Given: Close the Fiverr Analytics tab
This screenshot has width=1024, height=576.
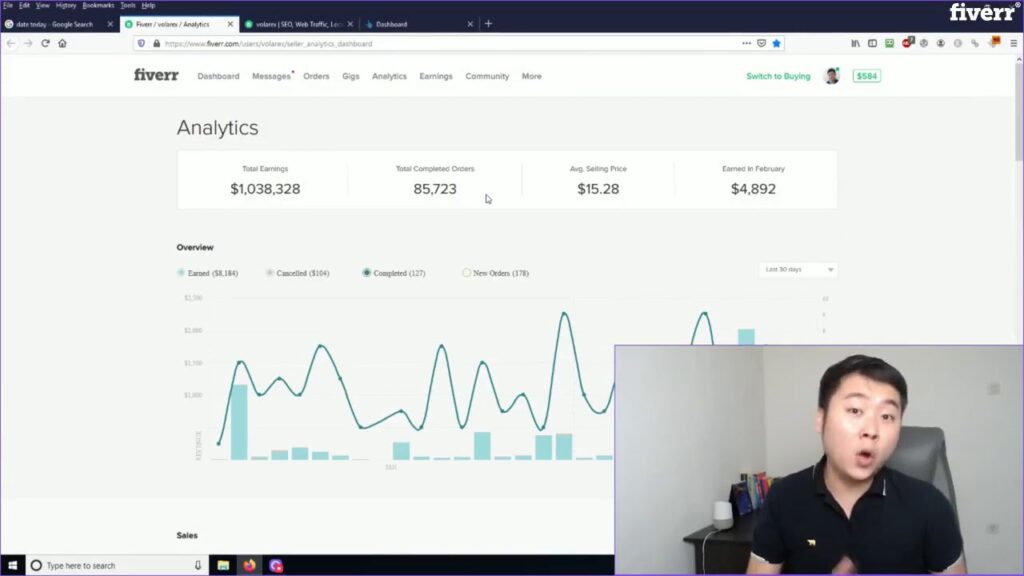Looking at the screenshot, I should (x=230, y=24).
